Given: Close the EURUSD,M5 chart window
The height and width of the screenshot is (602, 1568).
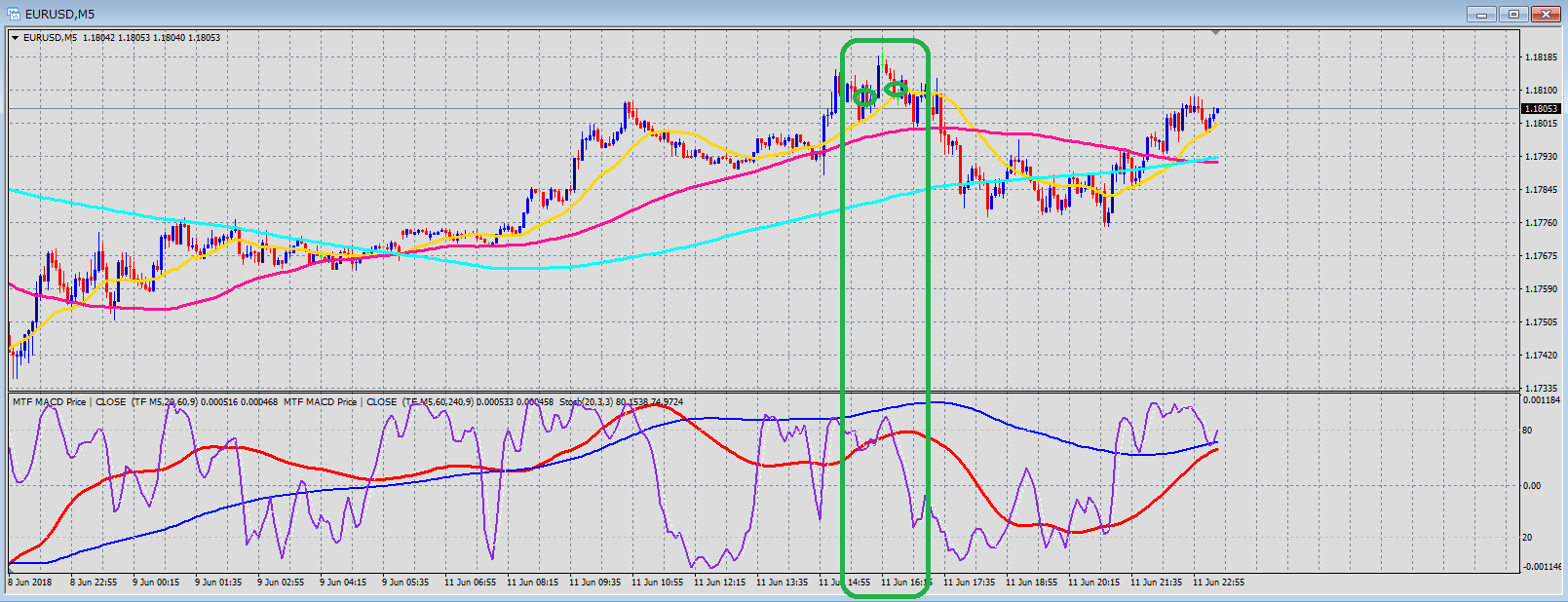Looking at the screenshot, I should (1546, 14).
